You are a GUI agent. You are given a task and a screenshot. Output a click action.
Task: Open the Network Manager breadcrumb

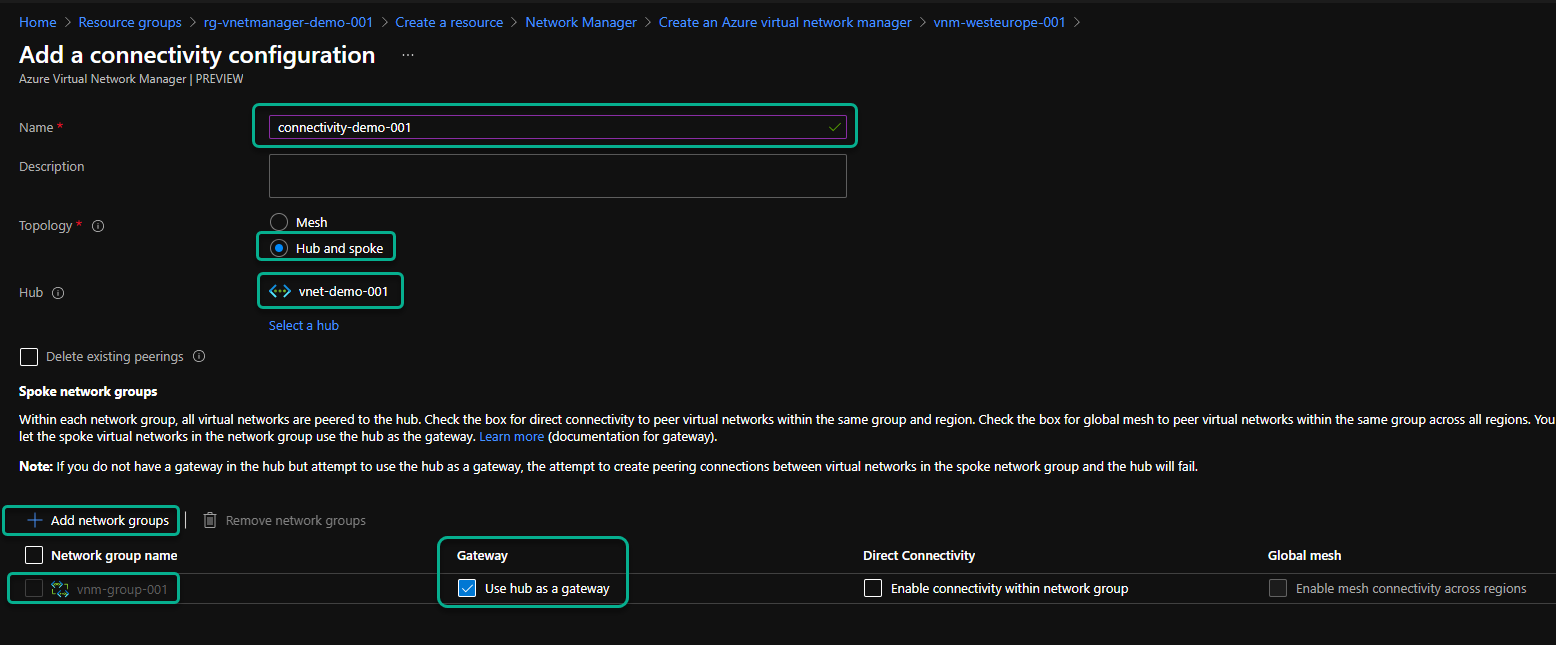tap(581, 22)
